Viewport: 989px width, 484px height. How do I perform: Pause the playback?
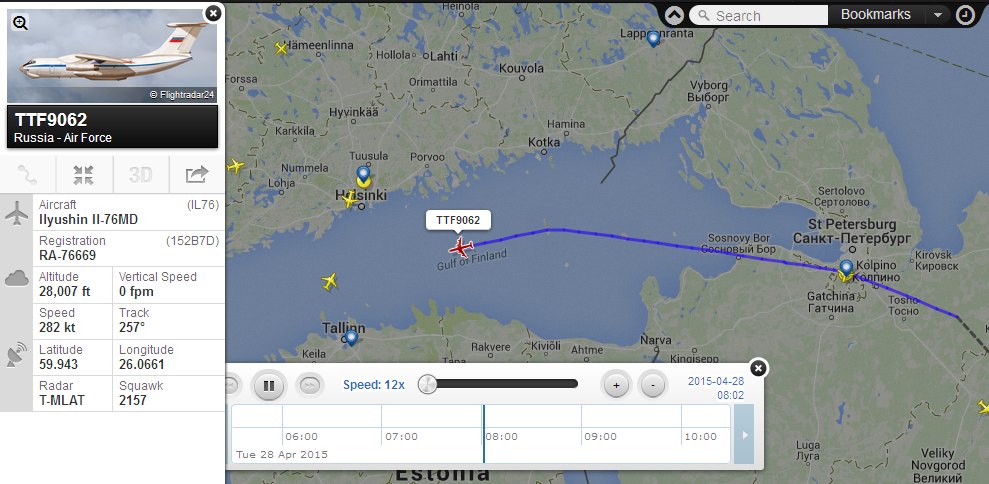click(x=269, y=385)
